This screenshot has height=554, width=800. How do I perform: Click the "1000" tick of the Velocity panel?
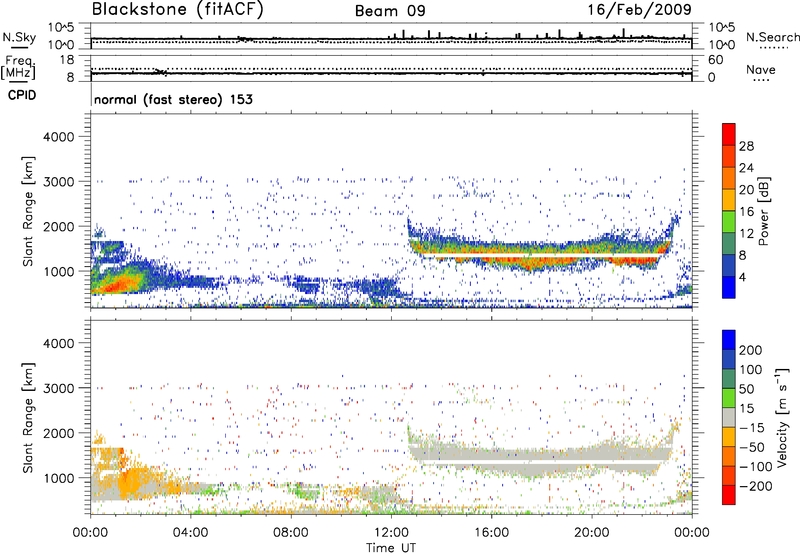coord(58,479)
